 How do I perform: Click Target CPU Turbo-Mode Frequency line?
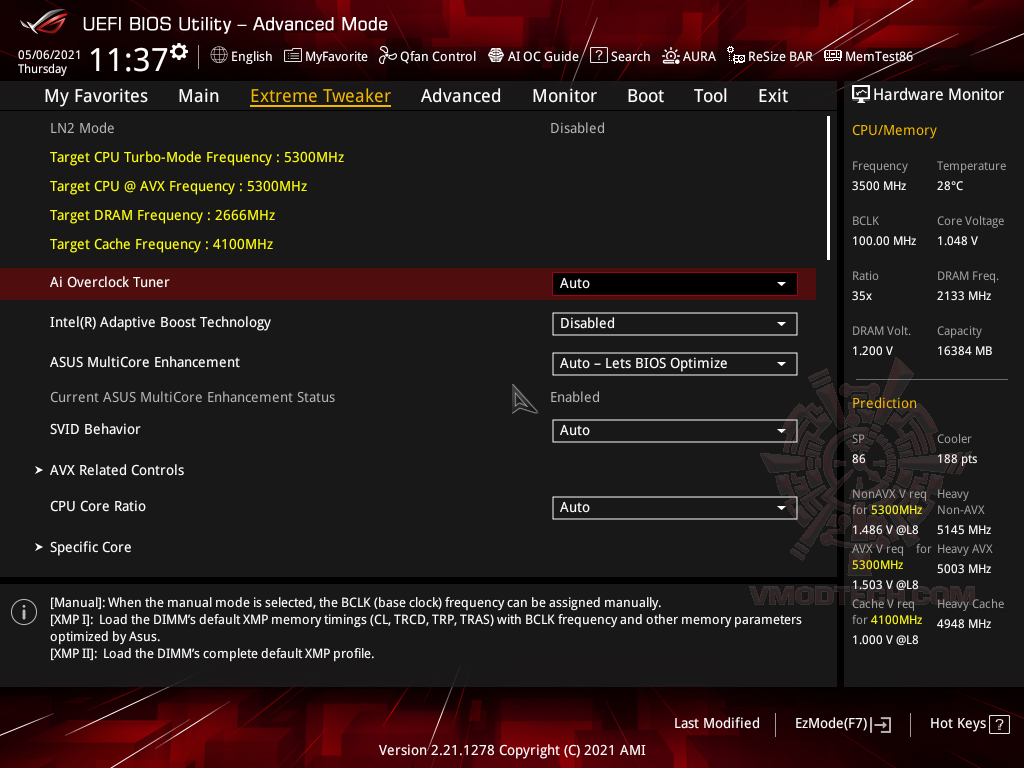coord(197,157)
